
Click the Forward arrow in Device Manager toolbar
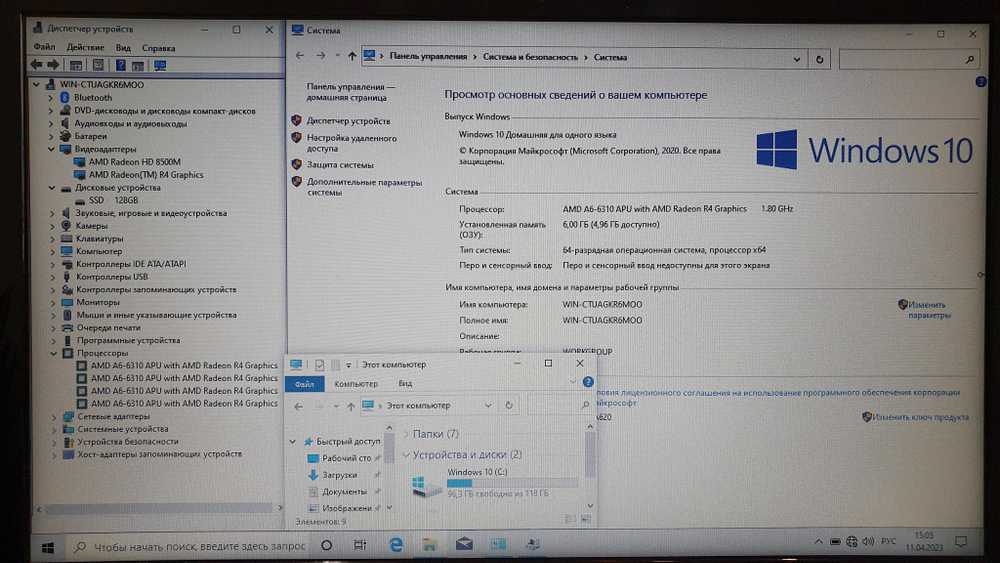pyautogui.click(x=54, y=64)
